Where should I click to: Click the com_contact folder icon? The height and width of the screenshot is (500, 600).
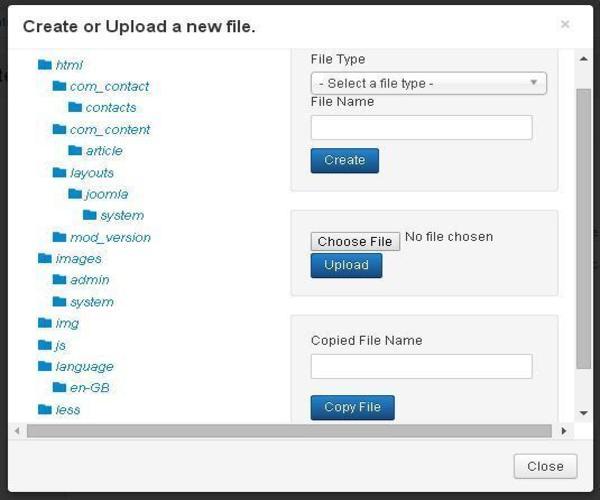(59, 86)
